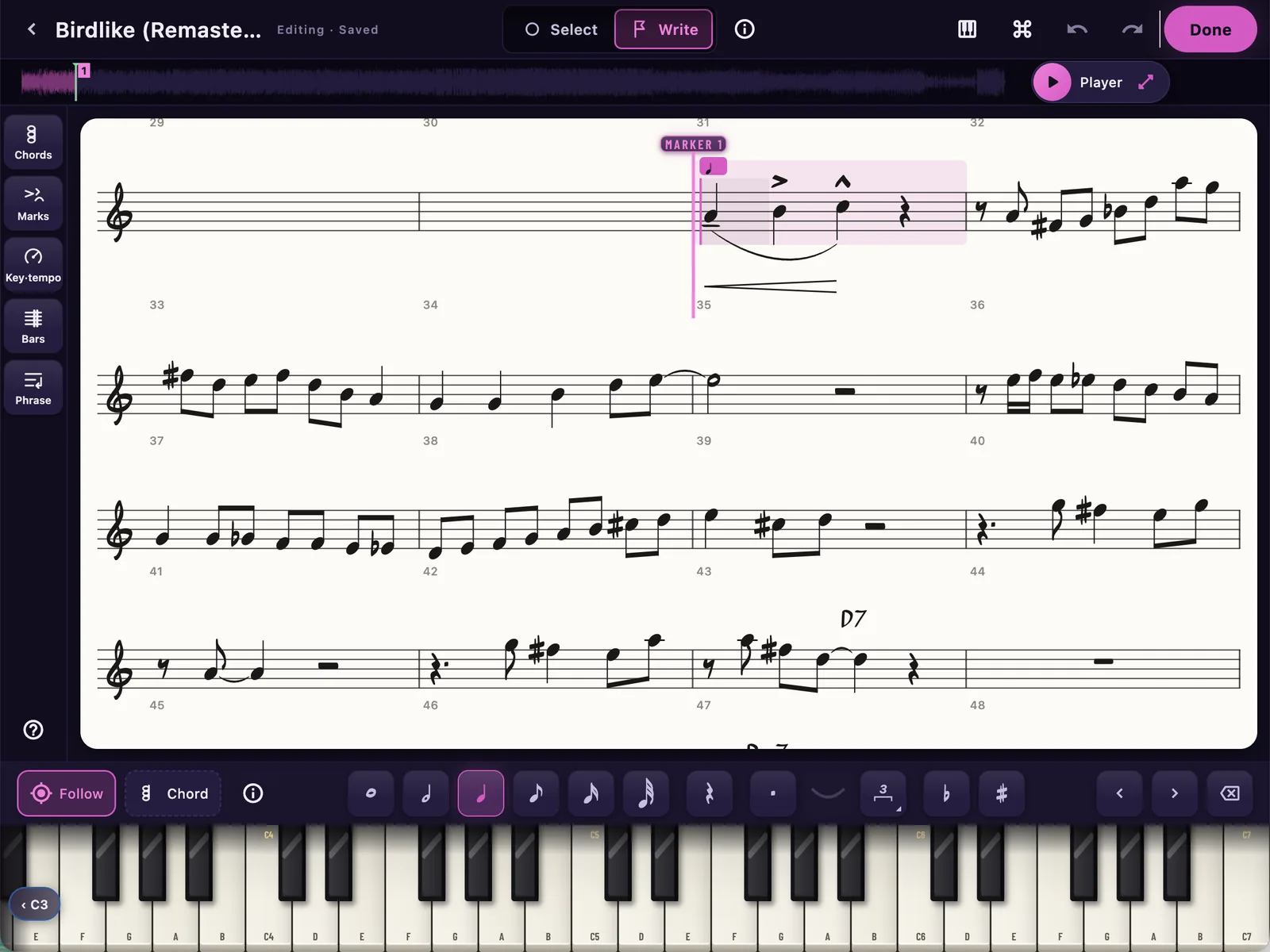
Task: Switch to Select mode
Action: click(560, 29)
